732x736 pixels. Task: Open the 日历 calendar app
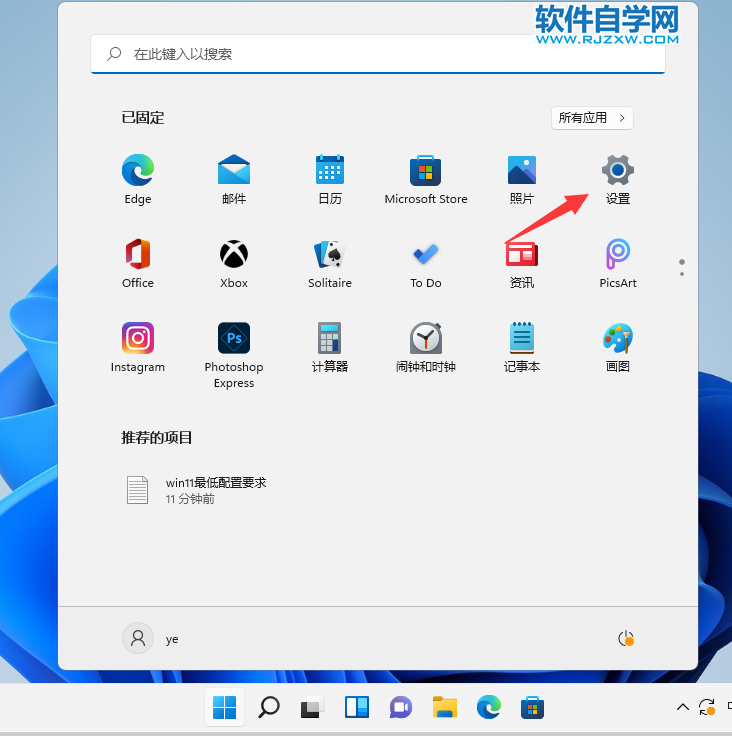[x=330, y=180]
